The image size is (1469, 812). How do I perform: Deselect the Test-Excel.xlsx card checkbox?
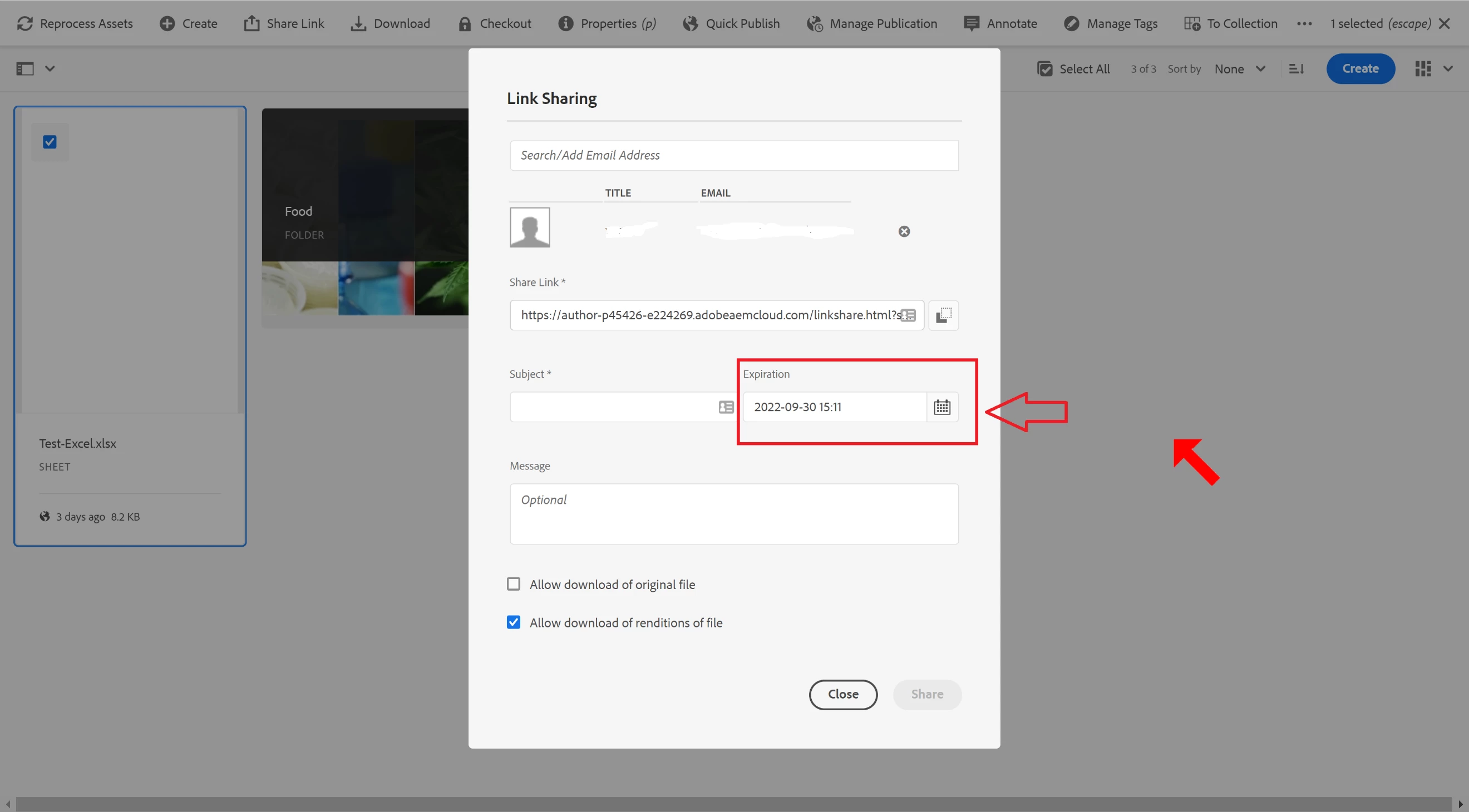click(50, 142)
